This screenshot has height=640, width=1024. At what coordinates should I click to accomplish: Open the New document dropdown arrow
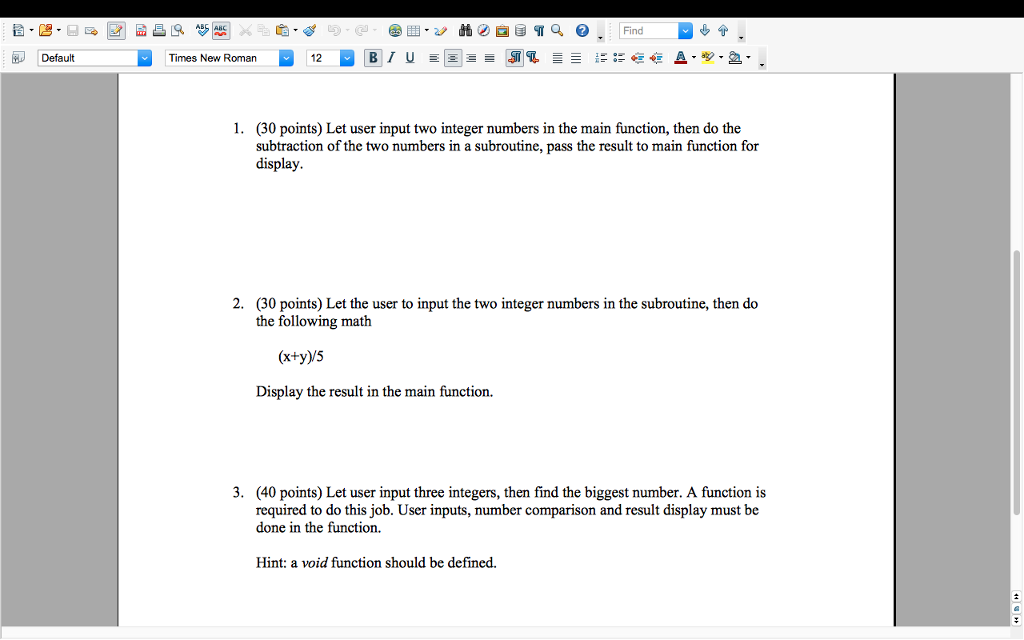(x=31, y=31)
